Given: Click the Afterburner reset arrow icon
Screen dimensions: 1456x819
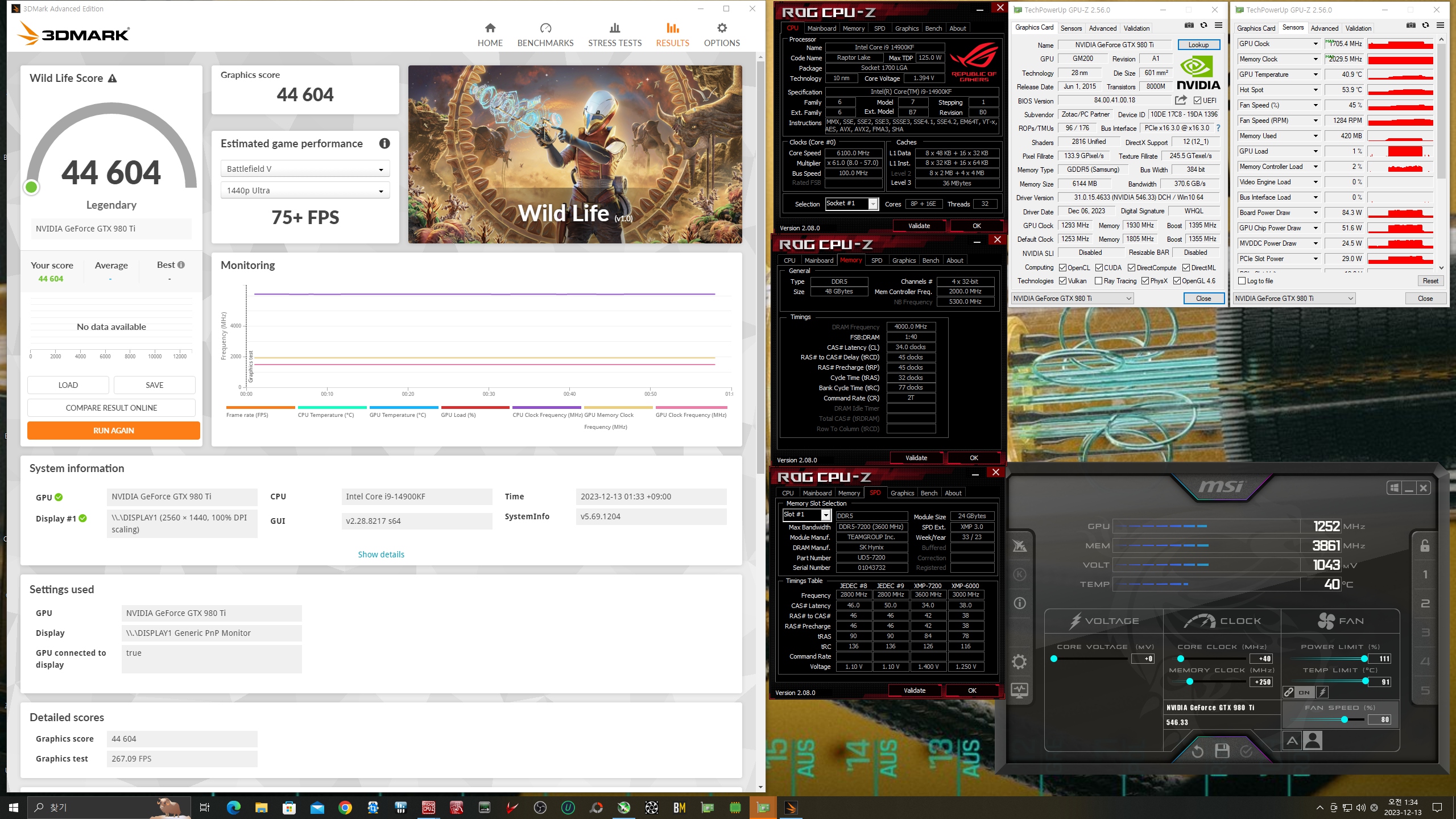Looking at the screenshot, I should tap(1197, 751).
